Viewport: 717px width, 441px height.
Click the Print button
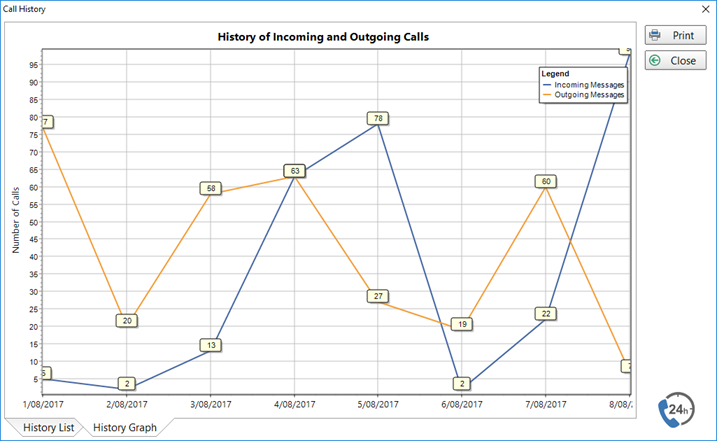pyautogui.click(x=675, y=35)
